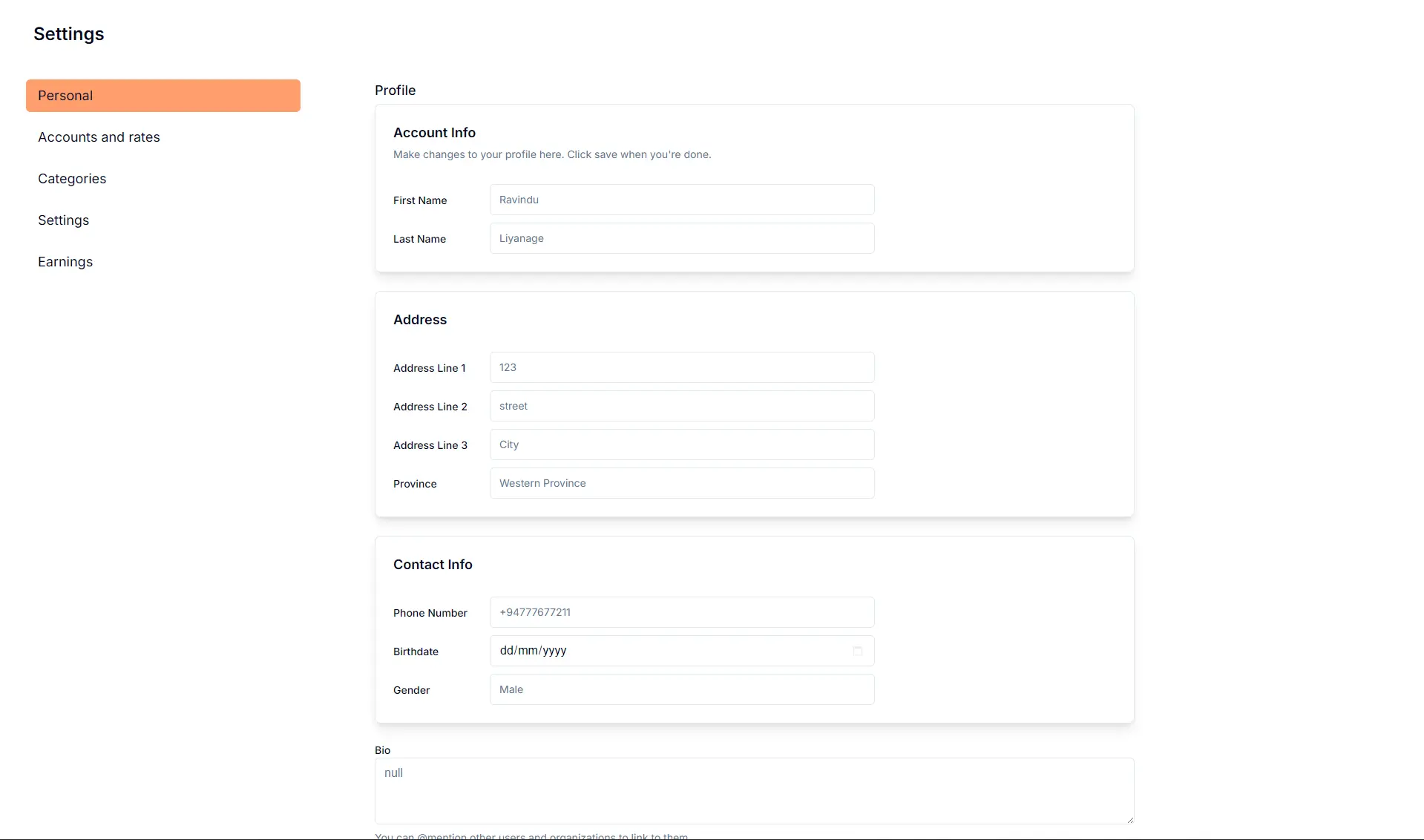Image resolution: width=1424 pixels, height=840 pixels.
Task: Click the First Name input field
Action: tap(681, 200)
